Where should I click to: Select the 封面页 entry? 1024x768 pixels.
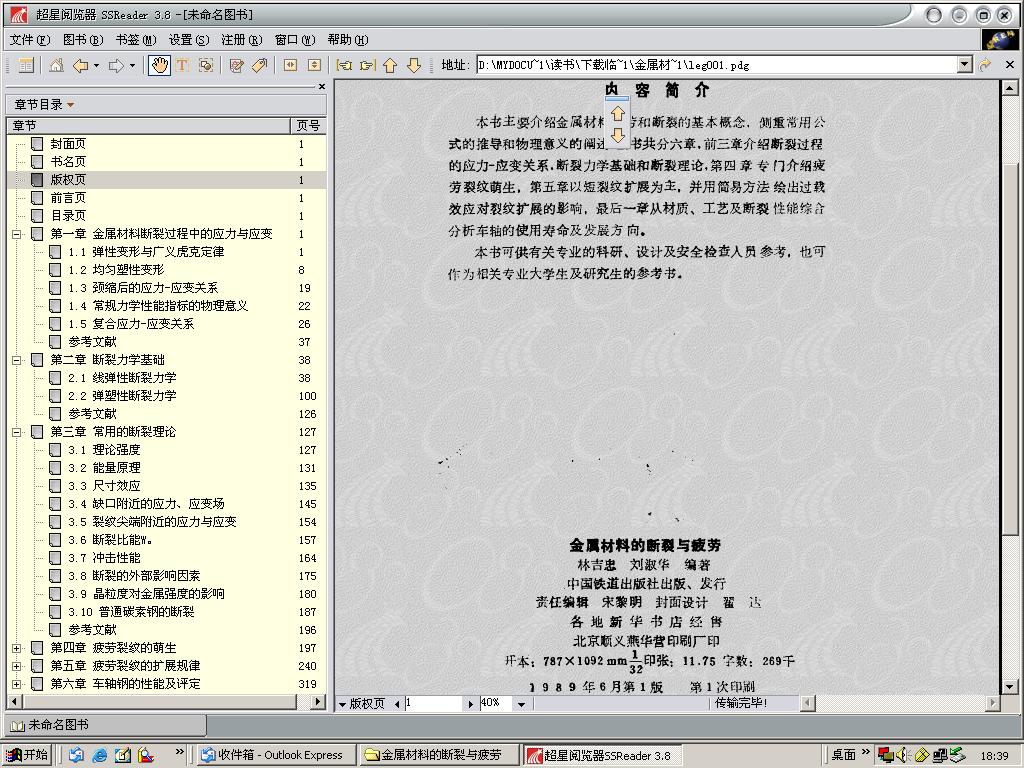click(68, 144)
